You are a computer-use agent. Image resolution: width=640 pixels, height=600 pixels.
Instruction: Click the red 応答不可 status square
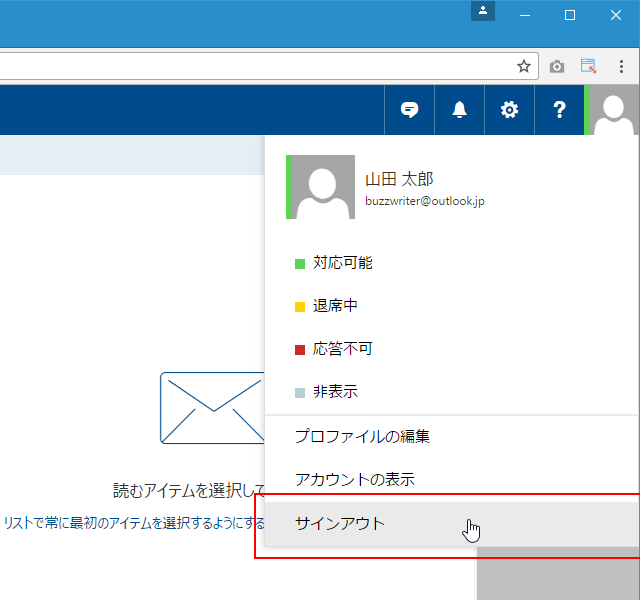[300, 350]
